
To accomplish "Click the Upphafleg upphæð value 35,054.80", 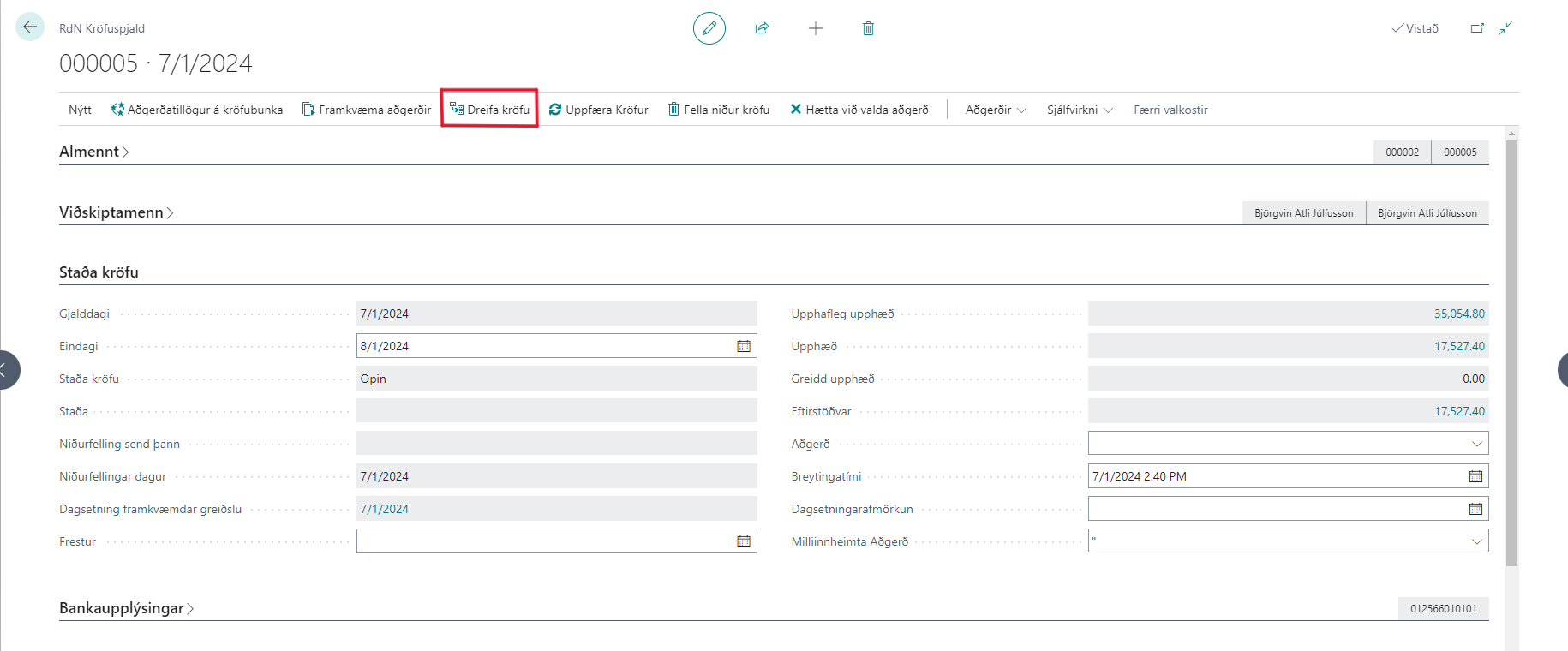I will [x=1458, y=314].
